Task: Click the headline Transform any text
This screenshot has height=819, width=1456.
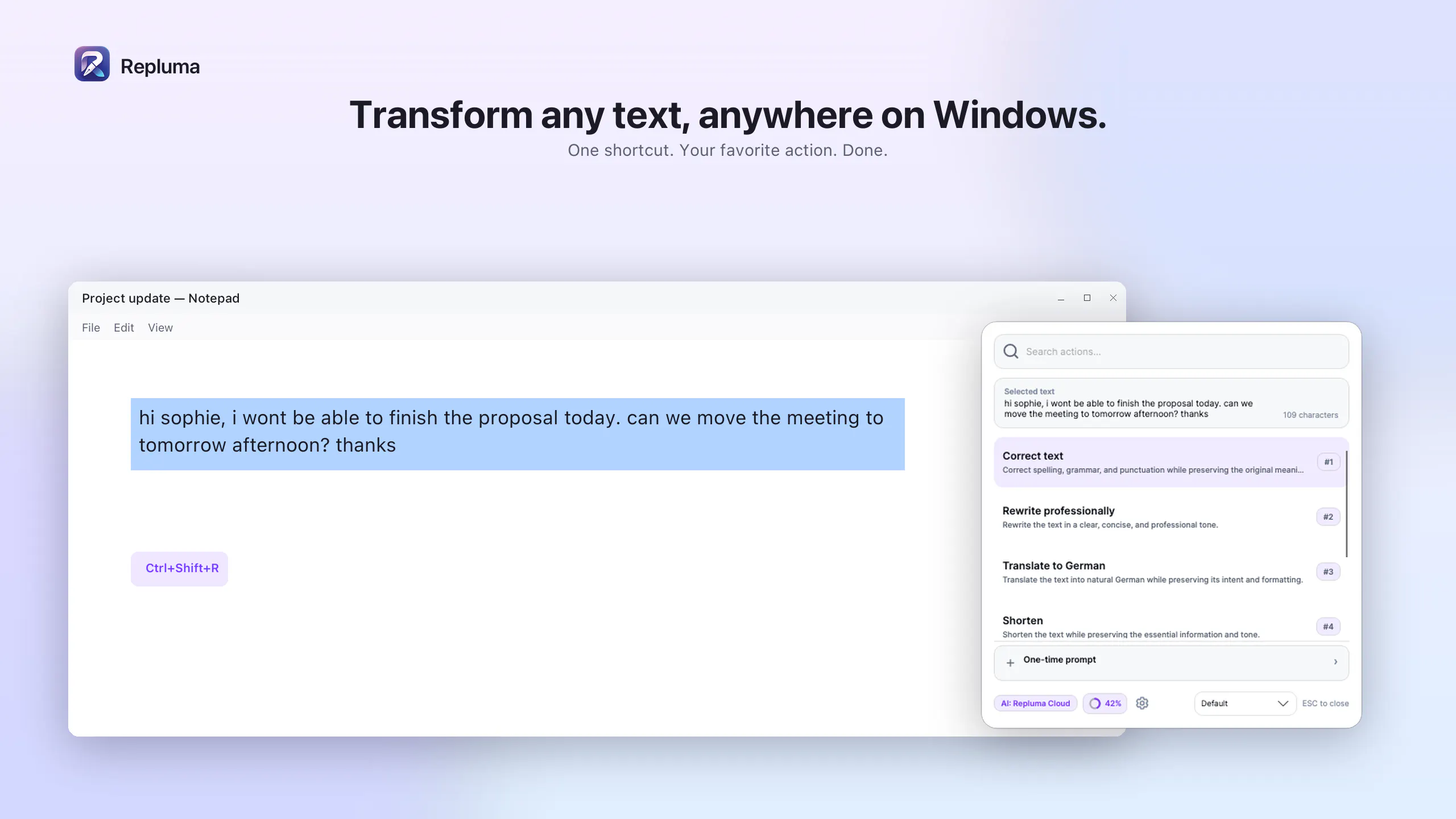Action: pyautogui.click(x=728, y=115)
